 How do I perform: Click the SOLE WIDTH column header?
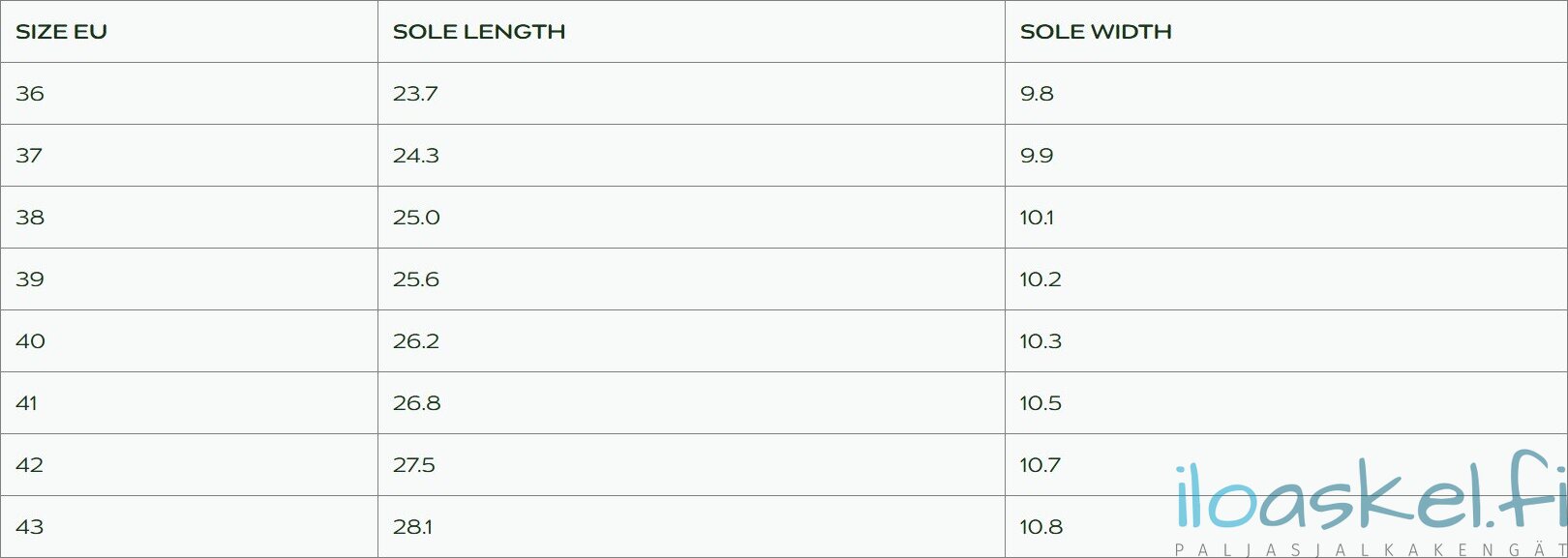click(x=1096, y=32)
